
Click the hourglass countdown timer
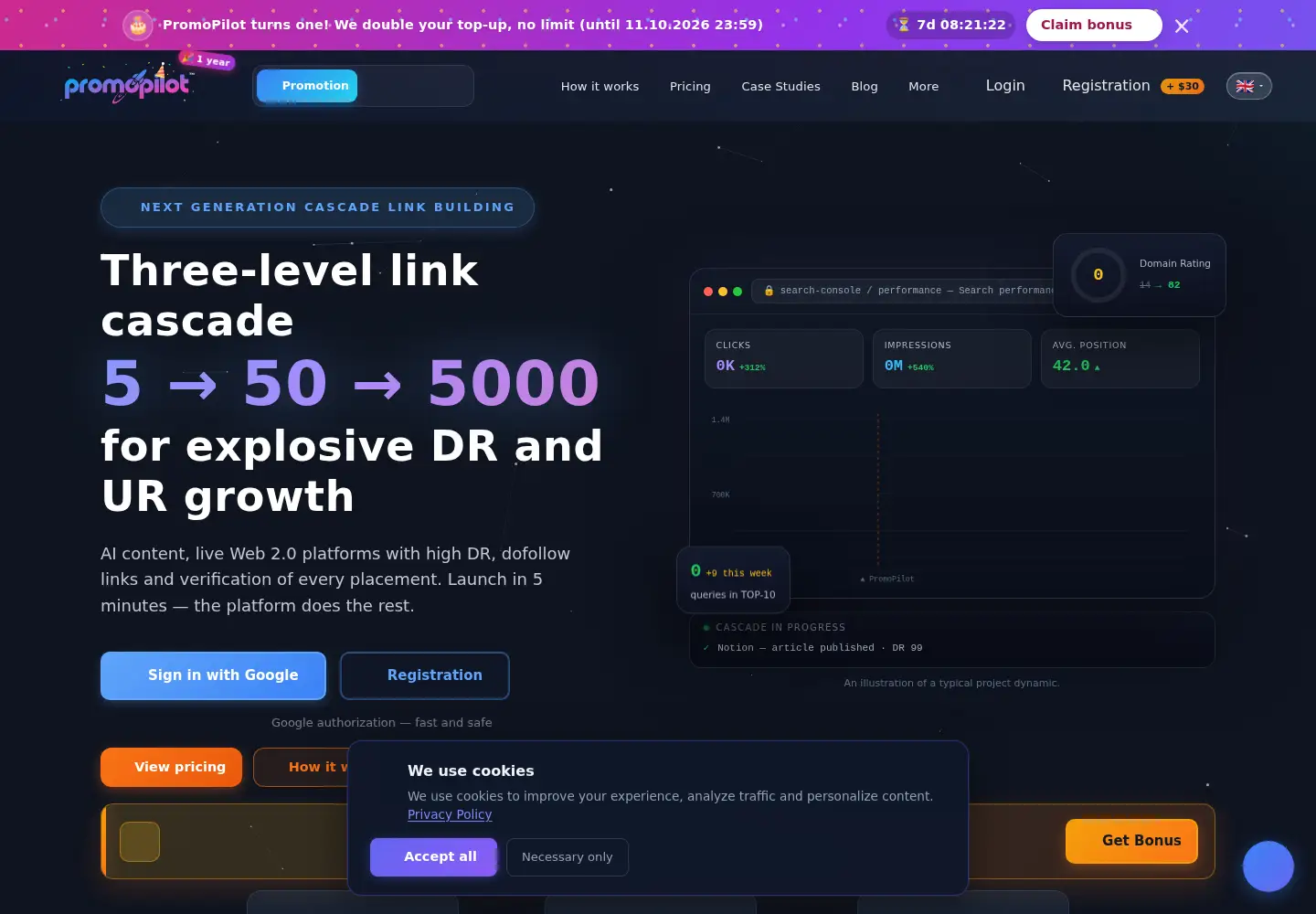tap(950, 25)
